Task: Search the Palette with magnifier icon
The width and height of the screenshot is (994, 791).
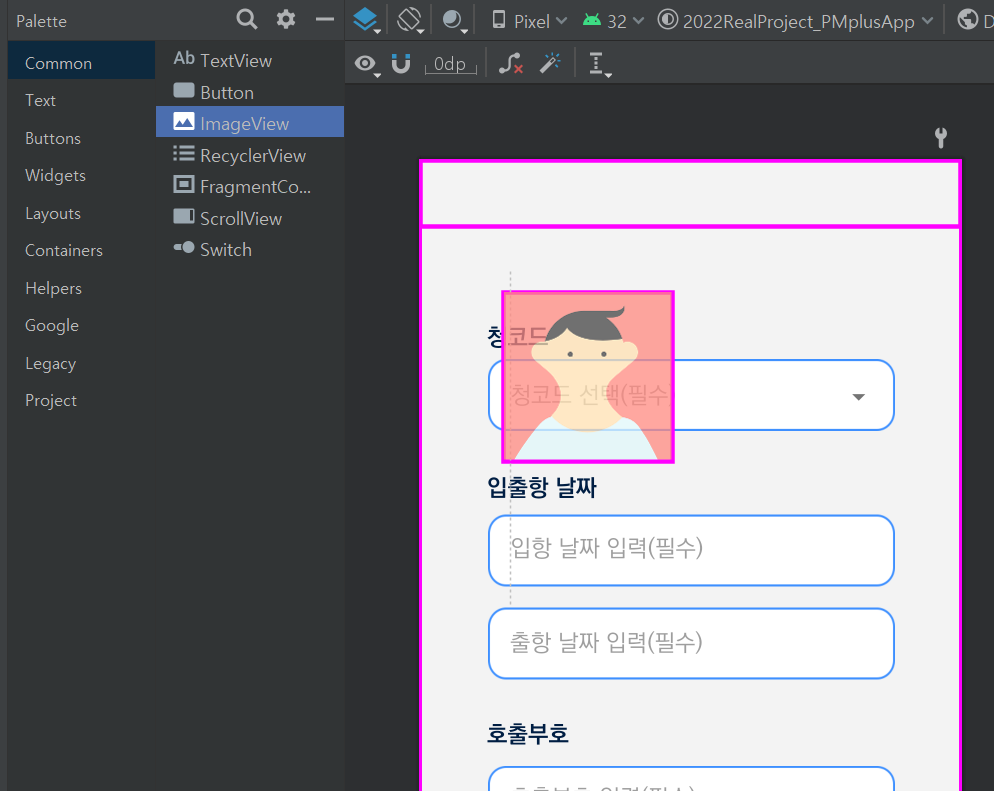Action: pos(247,19)
